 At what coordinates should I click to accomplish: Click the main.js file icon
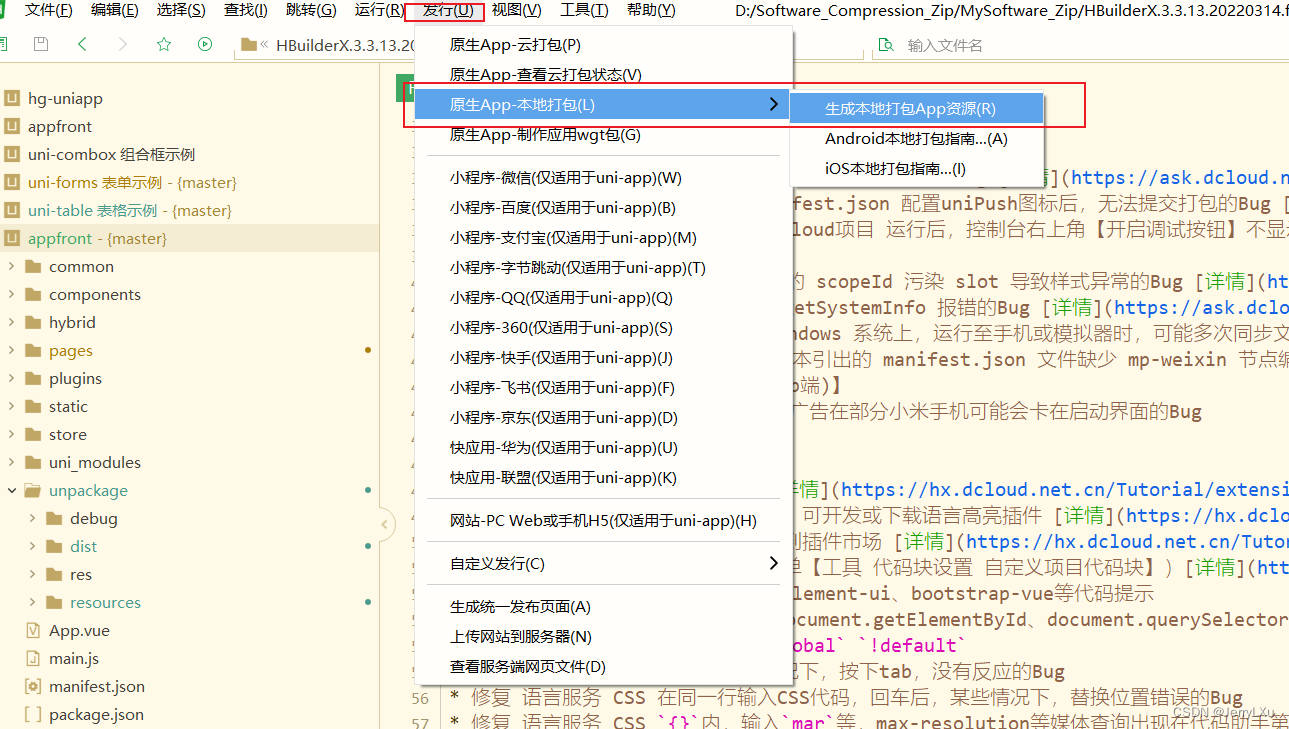point(32,658)
